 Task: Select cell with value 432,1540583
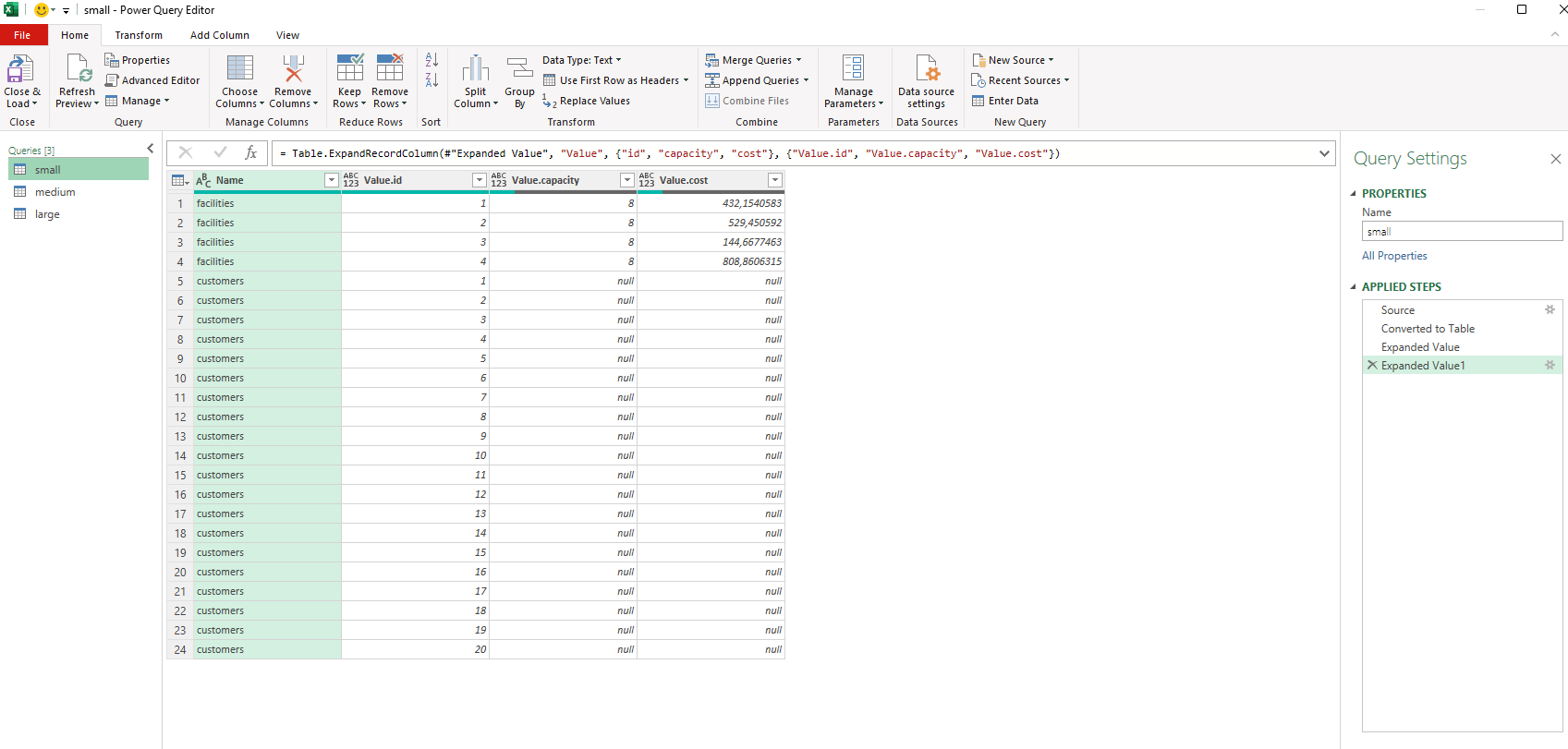point(711,202)
